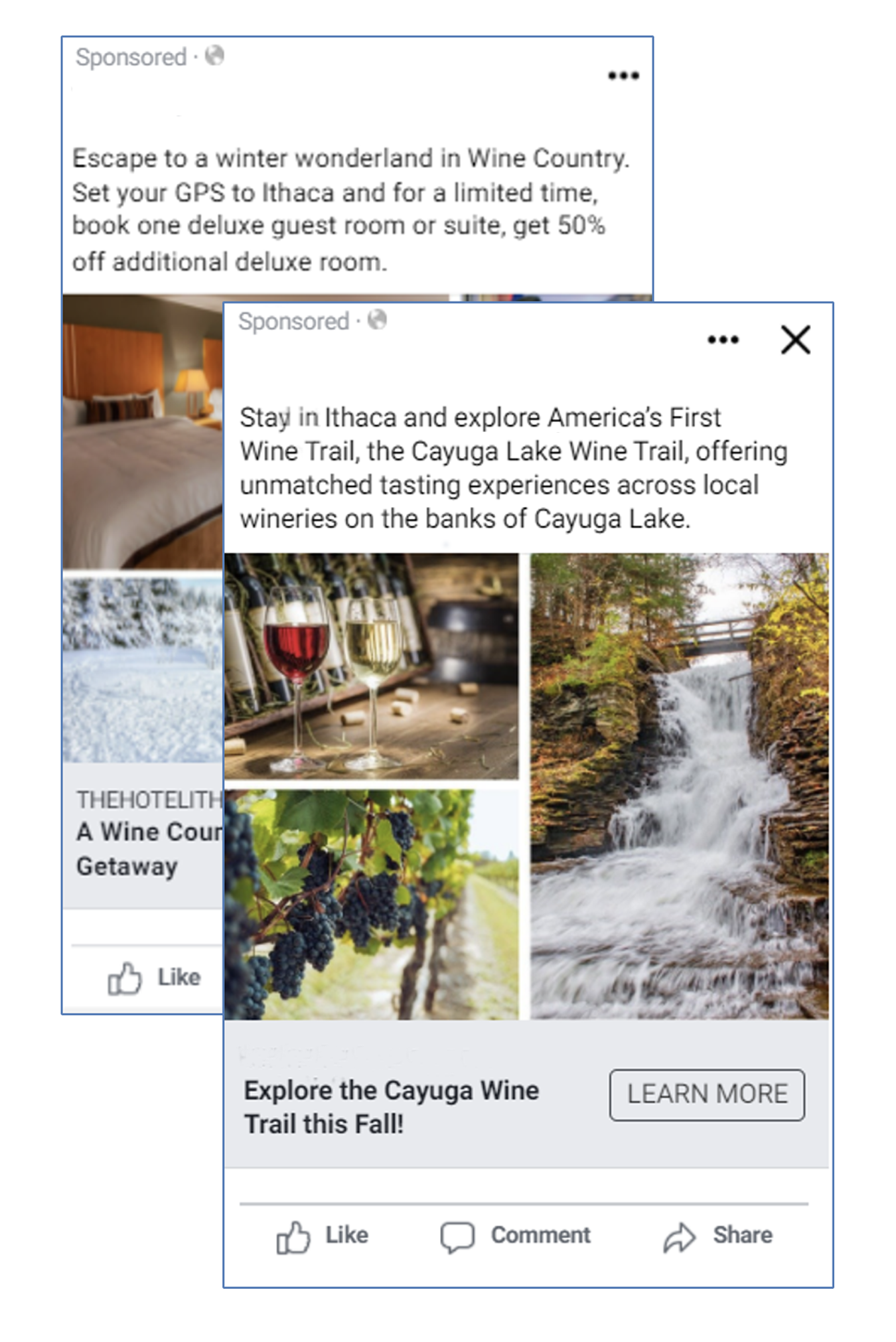Click the Comment speech bubble icon
This screenshot has height=1342, width=896.
[457, 1238]
